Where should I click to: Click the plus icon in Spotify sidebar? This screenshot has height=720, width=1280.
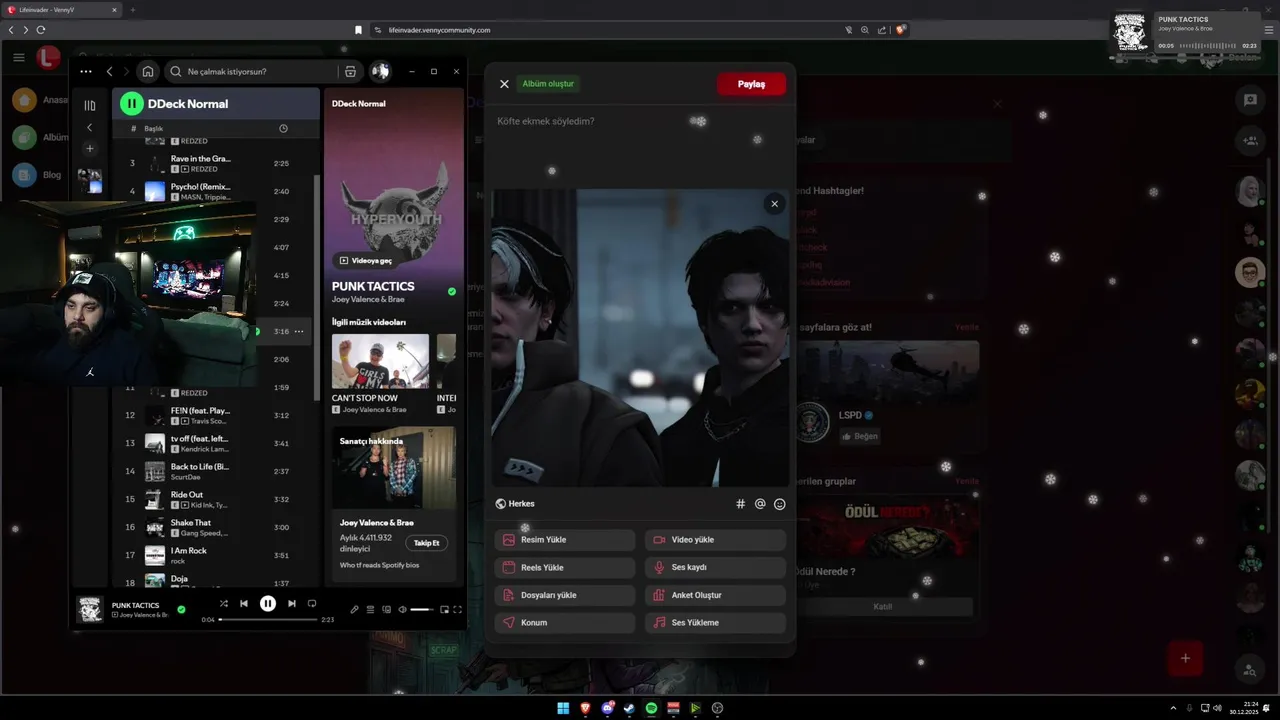89,148
